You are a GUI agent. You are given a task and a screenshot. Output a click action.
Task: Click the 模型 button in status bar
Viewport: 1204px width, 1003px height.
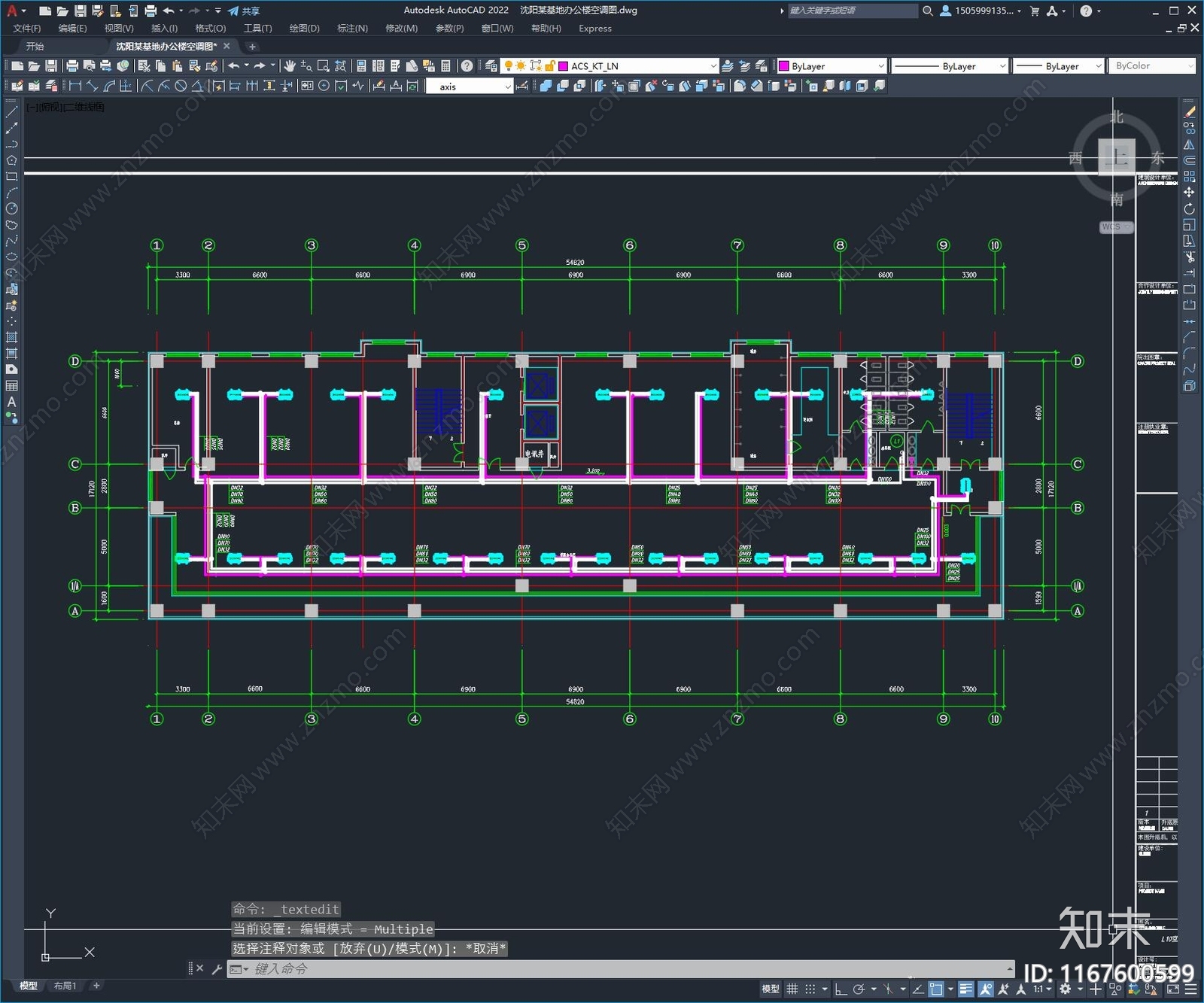[x=770, y=989]
